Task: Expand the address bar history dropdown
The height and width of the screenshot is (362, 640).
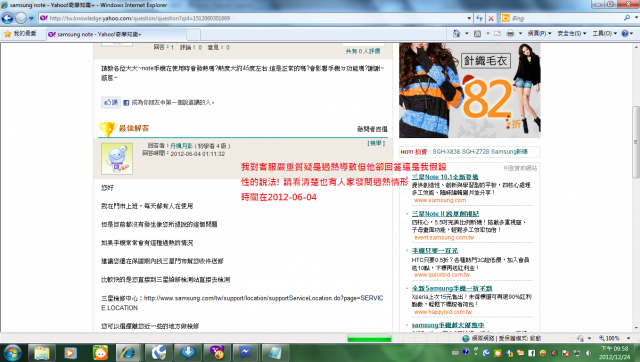Action: click(x=469, y=18)
